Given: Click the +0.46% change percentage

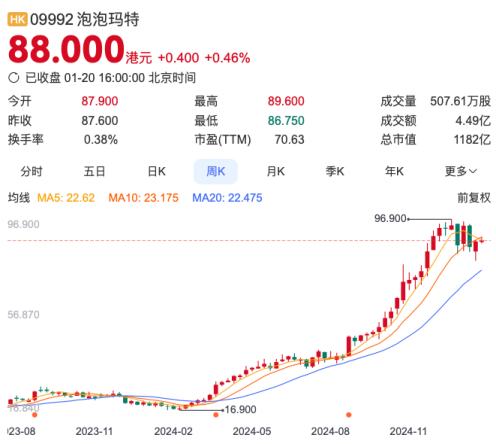Looking at the screenshot, I should 227,58.
